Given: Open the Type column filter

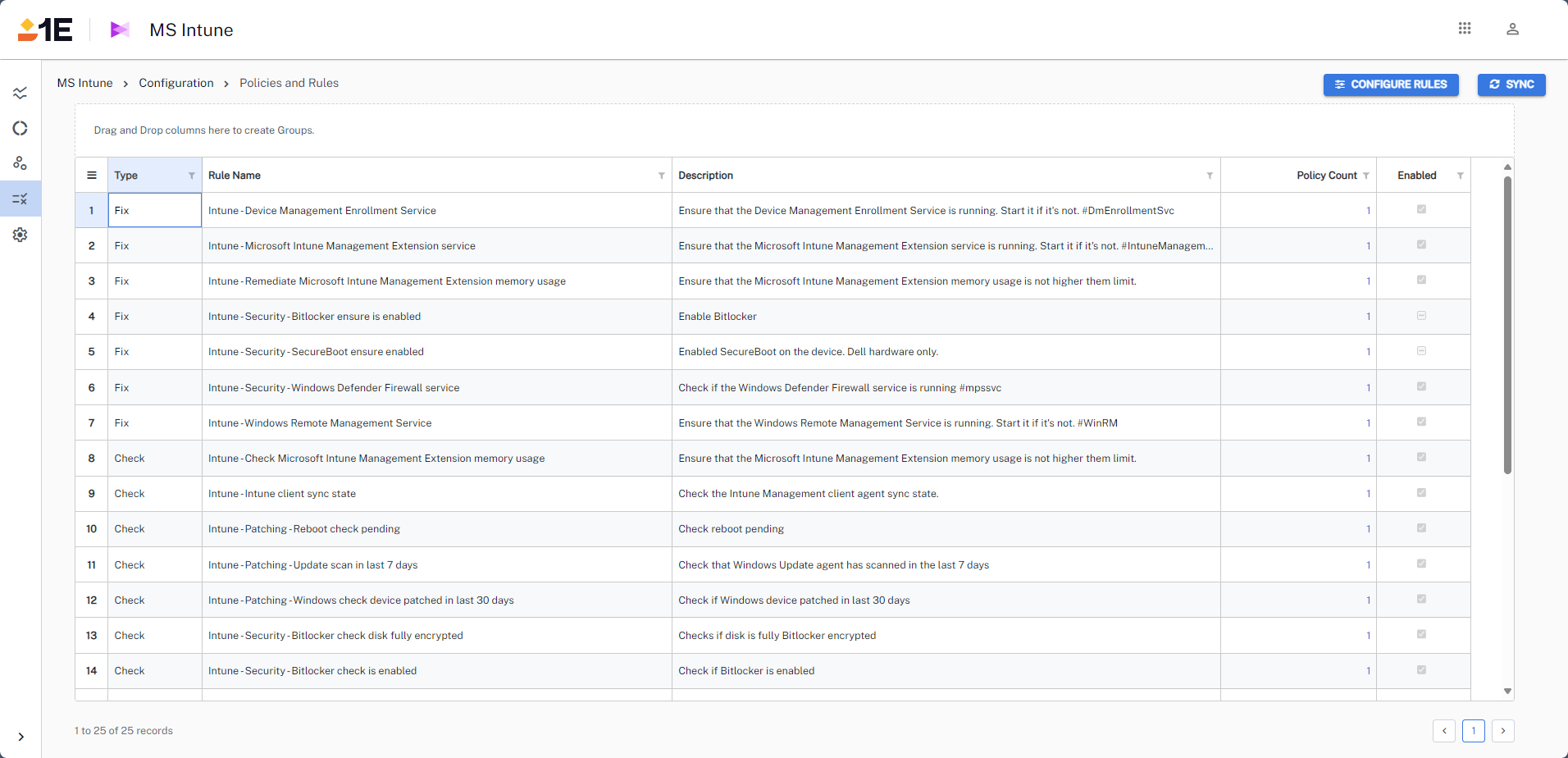Looking at the screenshot, I should [x=192, y=176].
